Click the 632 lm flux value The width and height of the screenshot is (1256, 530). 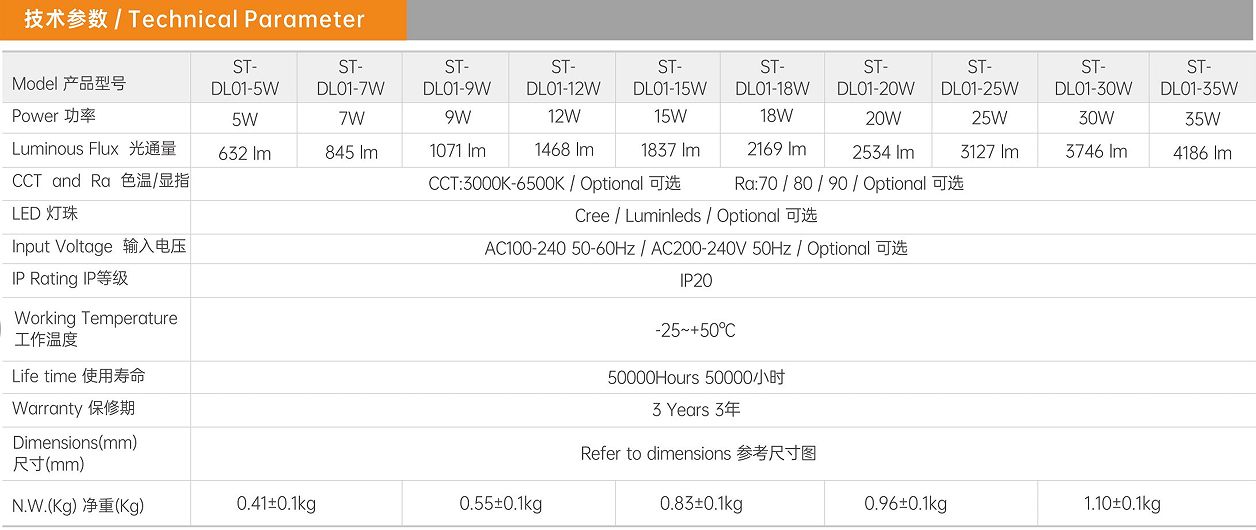click(245, 154)
